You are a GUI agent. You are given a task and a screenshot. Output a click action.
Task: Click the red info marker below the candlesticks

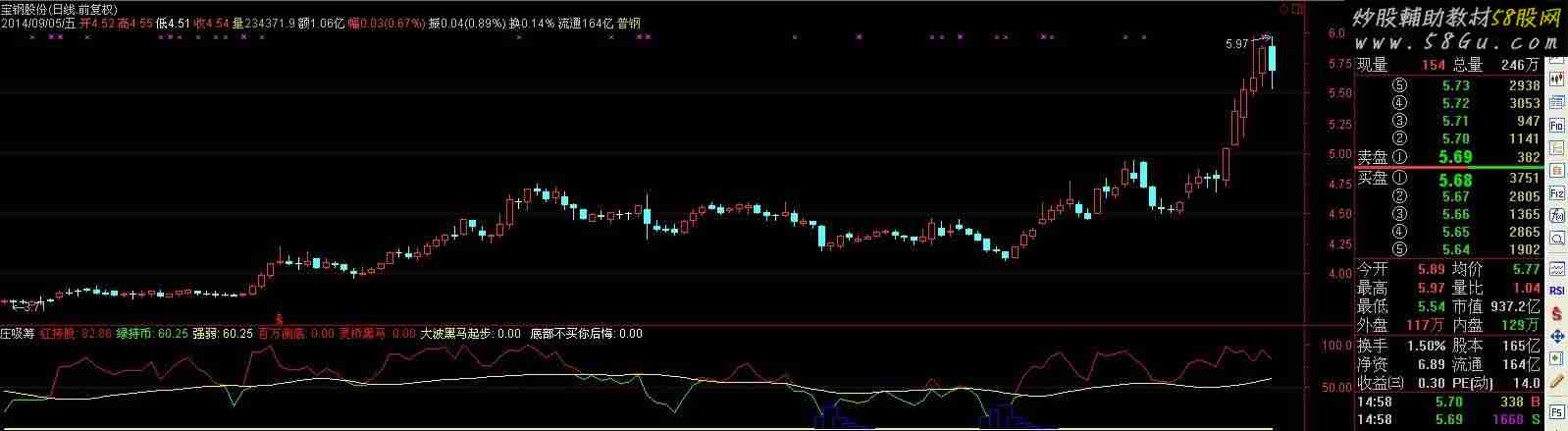click(x=279, y=318)
